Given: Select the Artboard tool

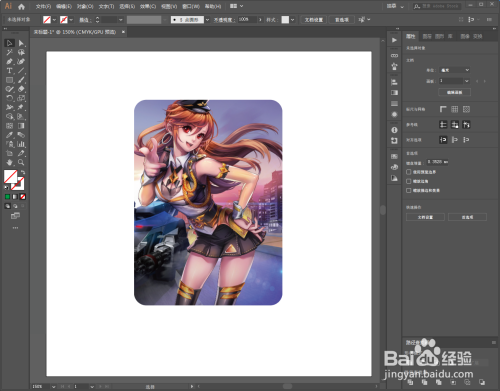Looking at the screenshot, I should tap(9, 153).
